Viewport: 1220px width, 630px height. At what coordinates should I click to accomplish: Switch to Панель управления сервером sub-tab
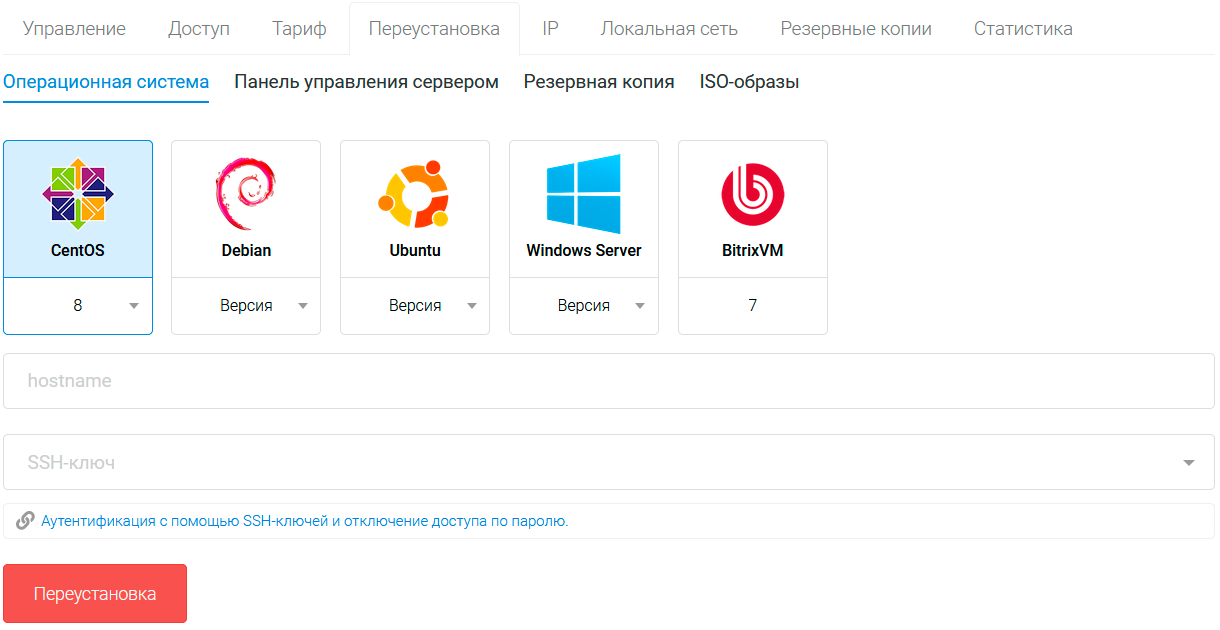point(366,82)
